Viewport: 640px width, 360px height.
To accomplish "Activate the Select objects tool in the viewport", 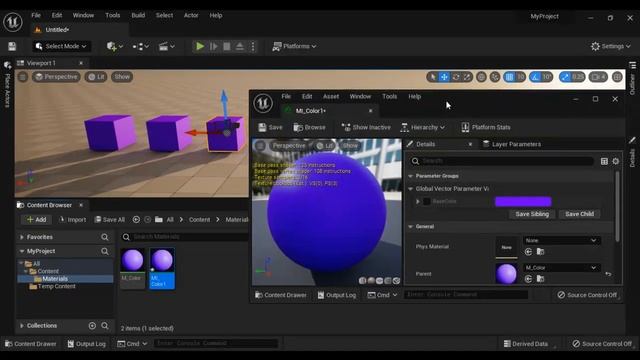I will click(x=433, y=77).
